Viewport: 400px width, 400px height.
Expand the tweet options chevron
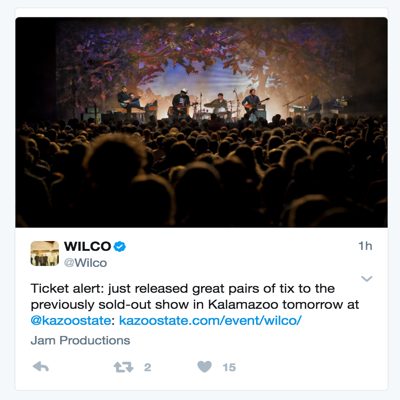366,278
